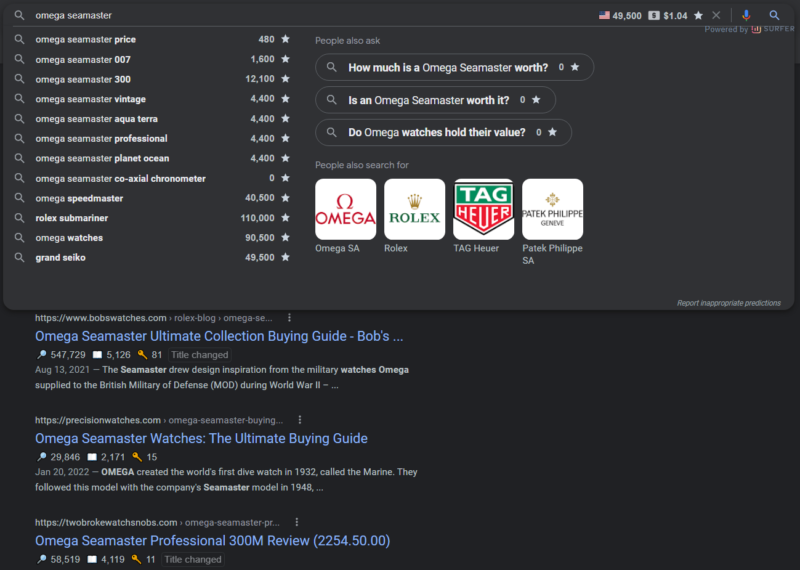The width and height of the screenshot is (800, 570).
Task: Star the main omega seamaster query
Action: pos(698,15)
